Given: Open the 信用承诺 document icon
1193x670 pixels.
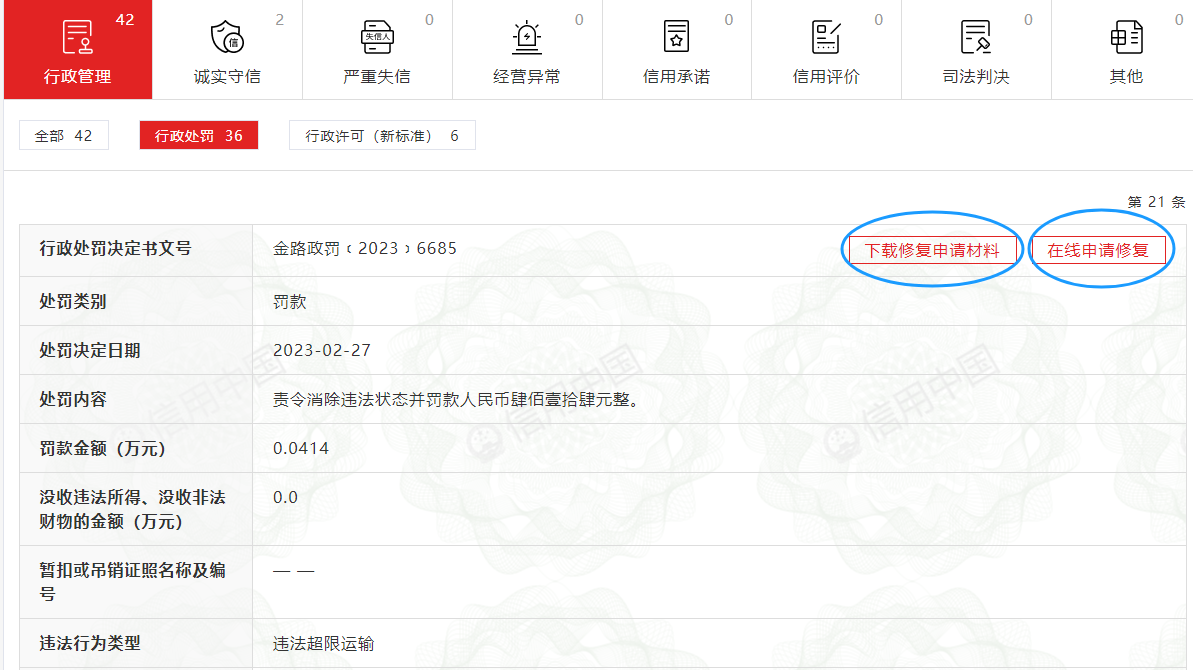Looking at the screenshot, I should [x=676, y=37].
